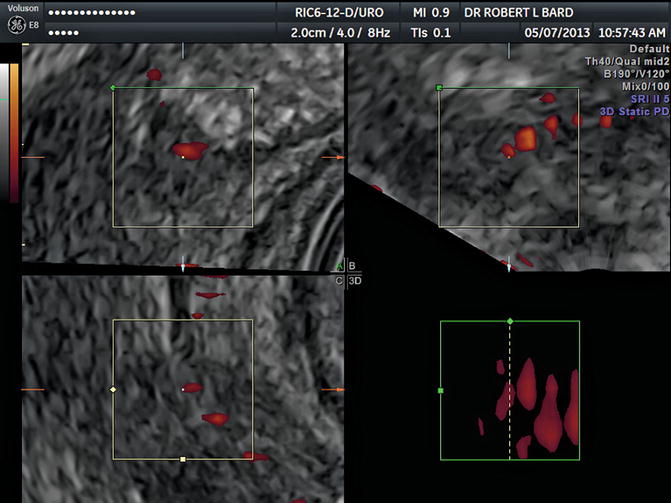Click the green square handle on the 3D render box's left edge
The height and width of the screenshot is (503, 671).
[x=440, y=390]
